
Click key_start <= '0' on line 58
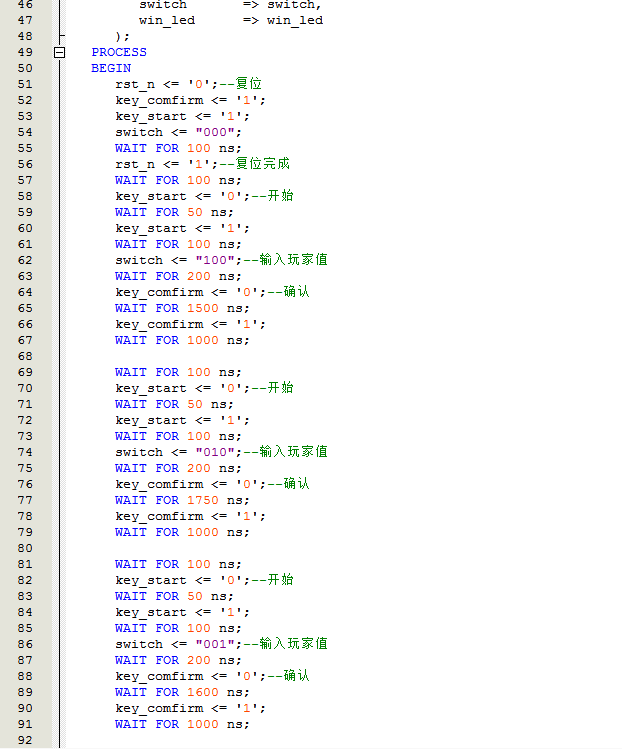click(182, 196)
